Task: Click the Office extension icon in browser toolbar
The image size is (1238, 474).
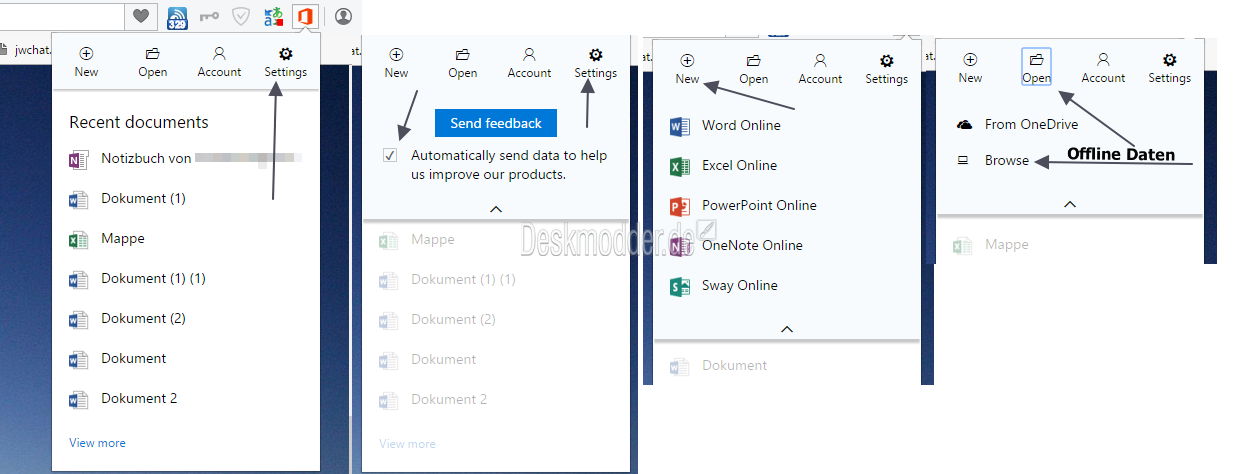Action: [305, 17]
